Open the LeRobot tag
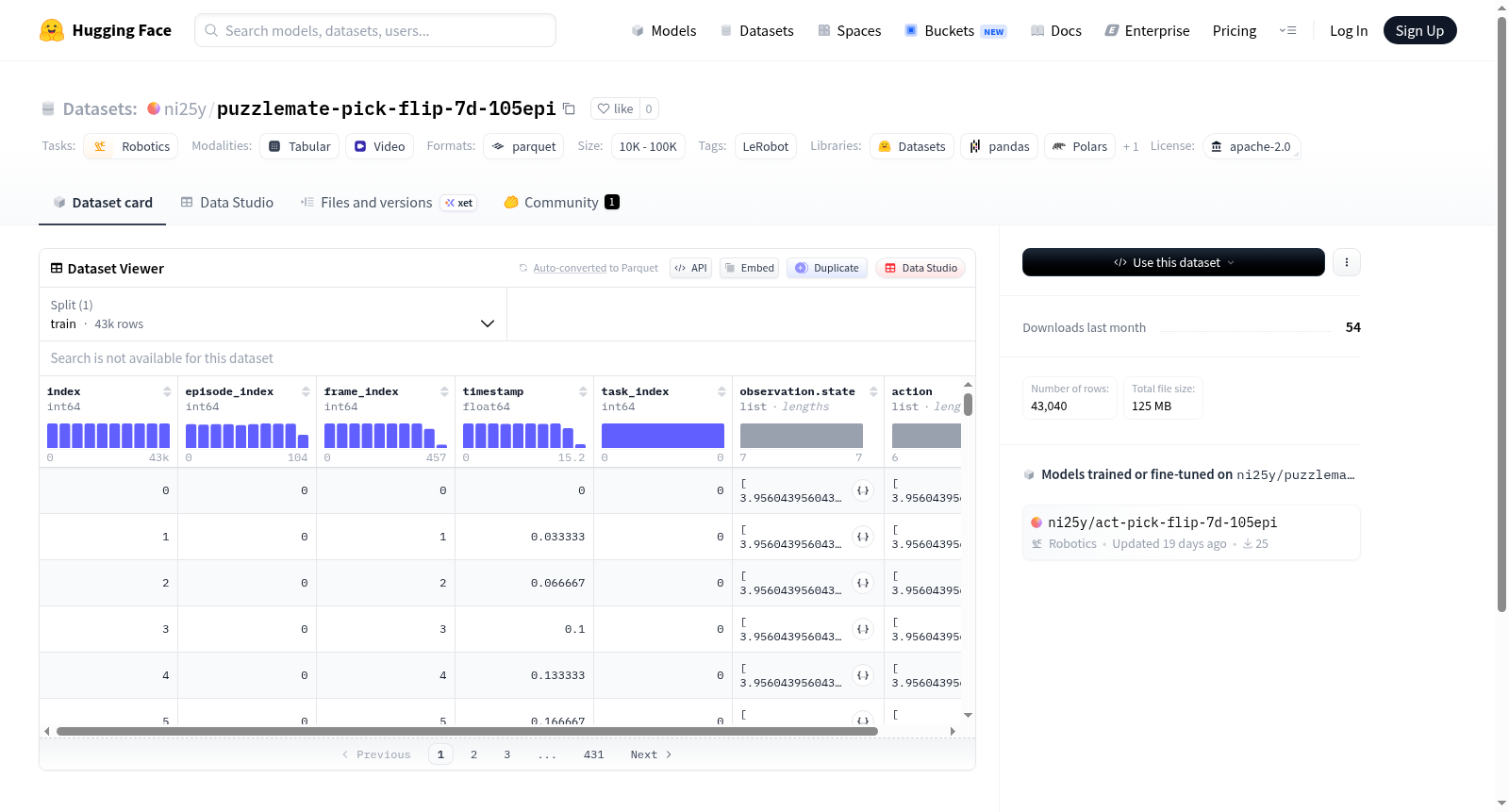This screenshot has width=1509, height=812. (x=765, y=146)
